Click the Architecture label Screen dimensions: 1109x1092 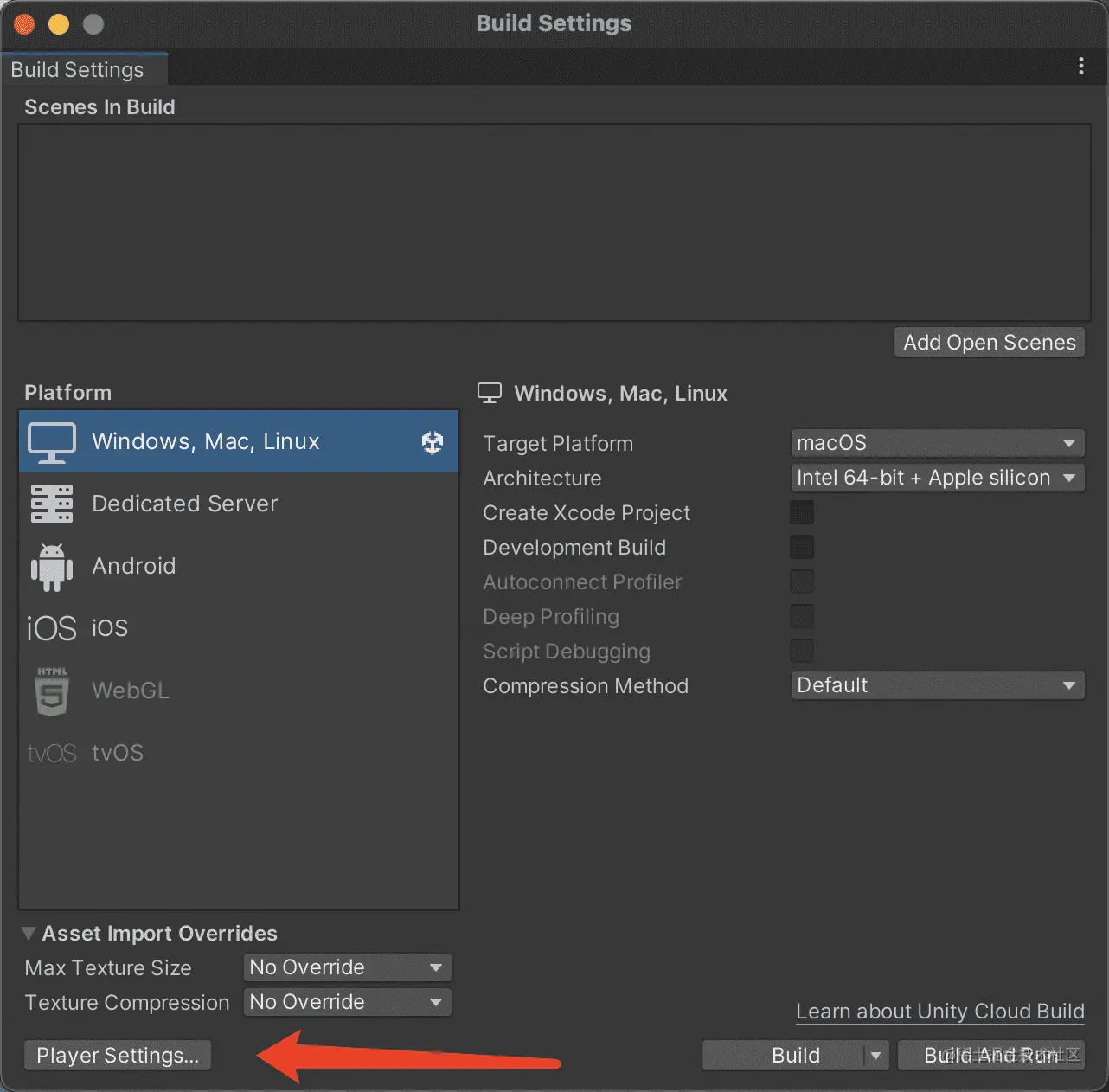click(x=542, y=479)
